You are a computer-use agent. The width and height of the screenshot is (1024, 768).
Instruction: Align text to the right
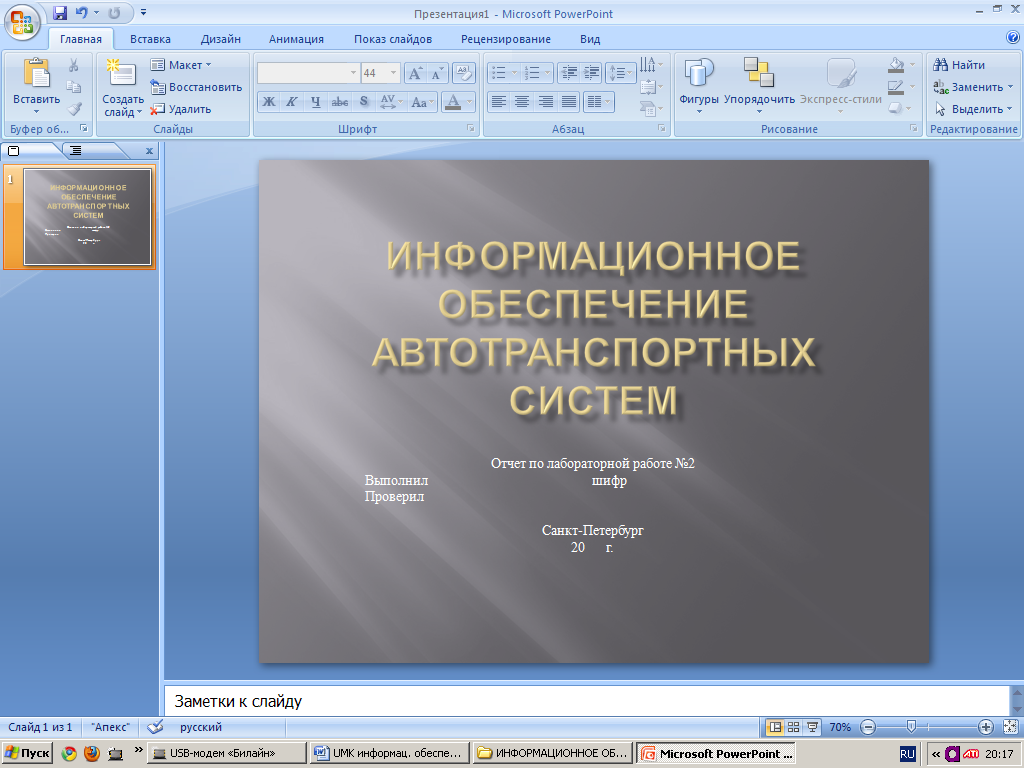tap(545, 102)
